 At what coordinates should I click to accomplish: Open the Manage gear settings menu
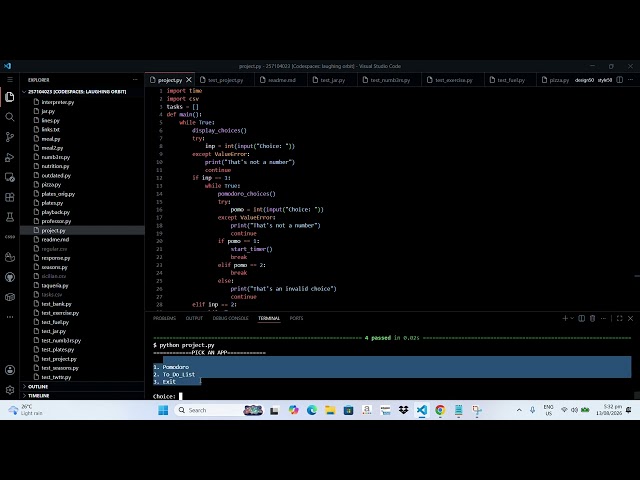(10, 390)
